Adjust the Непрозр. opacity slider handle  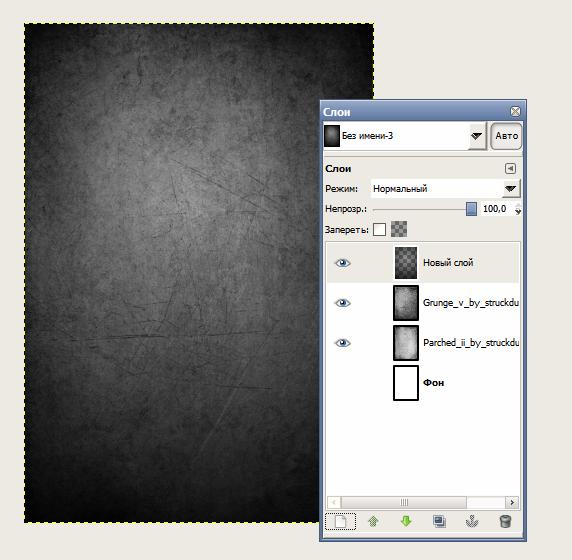[x=471, y=209]
